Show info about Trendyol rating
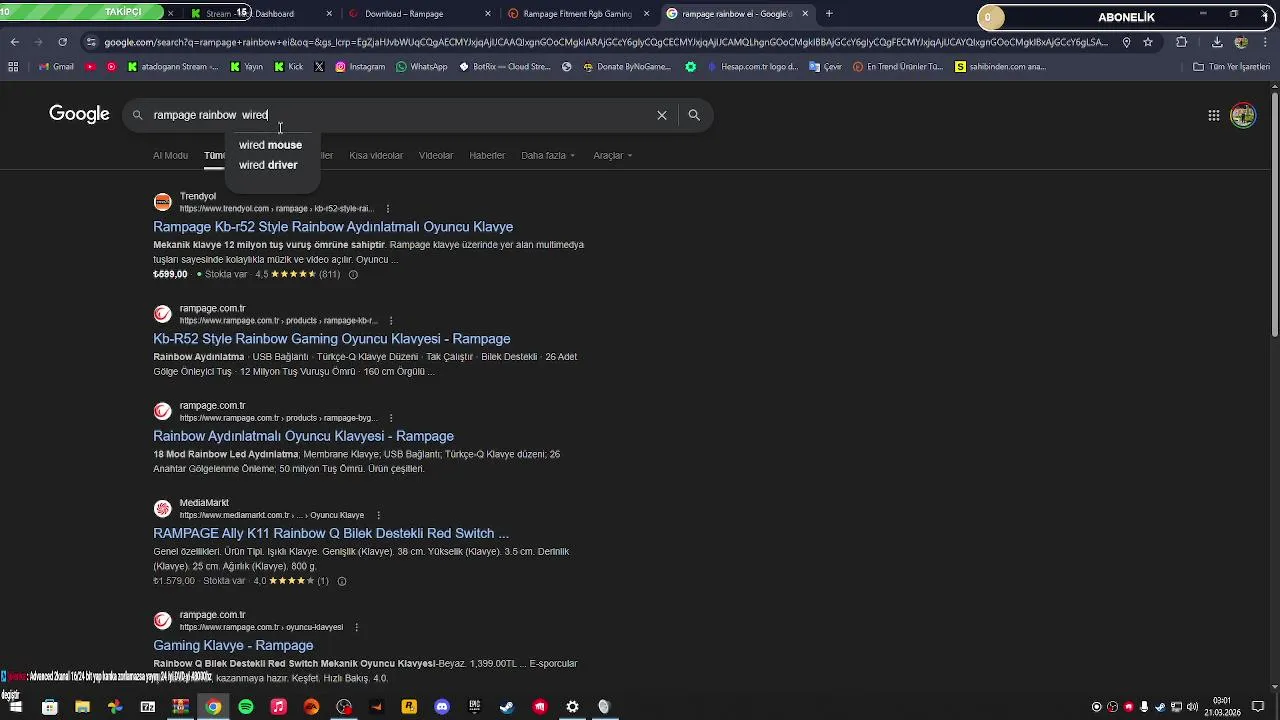This screenshot has height=720, width=1280. pos(353,274)
